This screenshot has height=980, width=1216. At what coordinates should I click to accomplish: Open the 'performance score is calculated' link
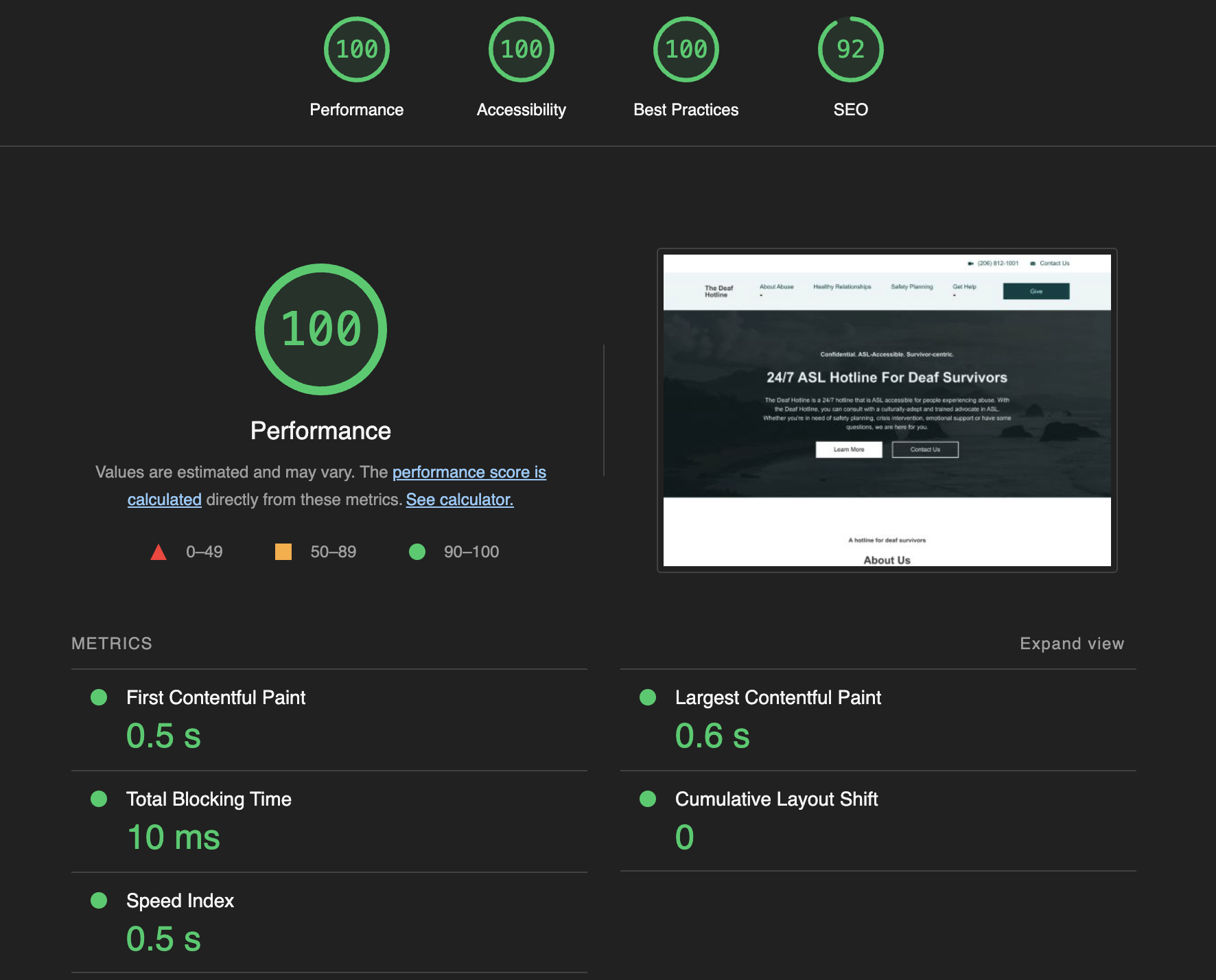click(469, 472)
